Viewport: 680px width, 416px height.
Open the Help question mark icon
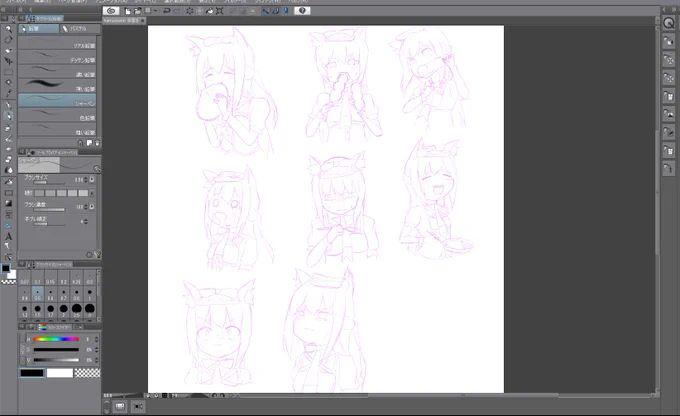302,11
